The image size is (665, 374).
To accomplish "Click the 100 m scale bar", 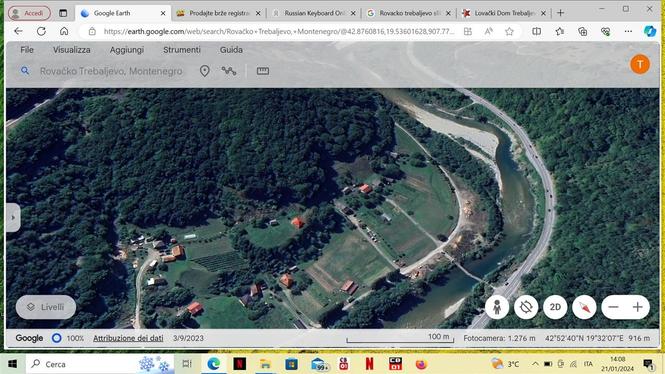I will coord(400,338).
